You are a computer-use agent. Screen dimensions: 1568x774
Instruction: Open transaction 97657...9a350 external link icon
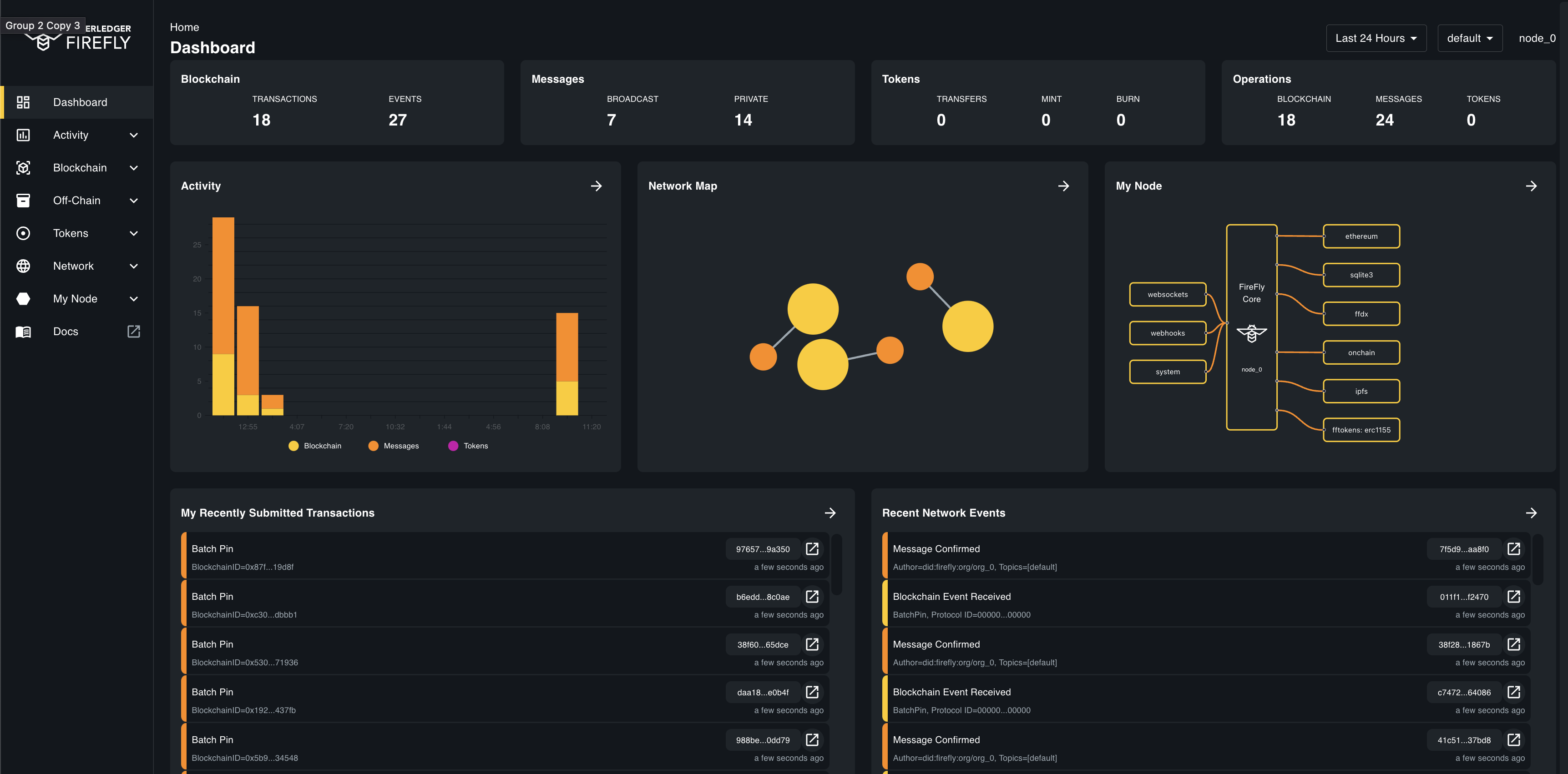click(x=812, y=549)
